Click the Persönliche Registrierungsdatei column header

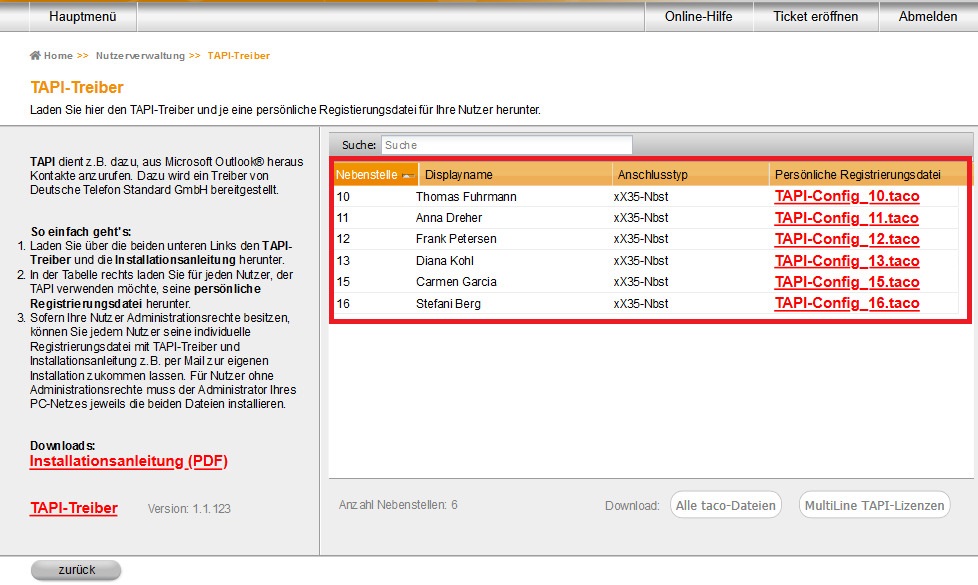click(869, 175)
